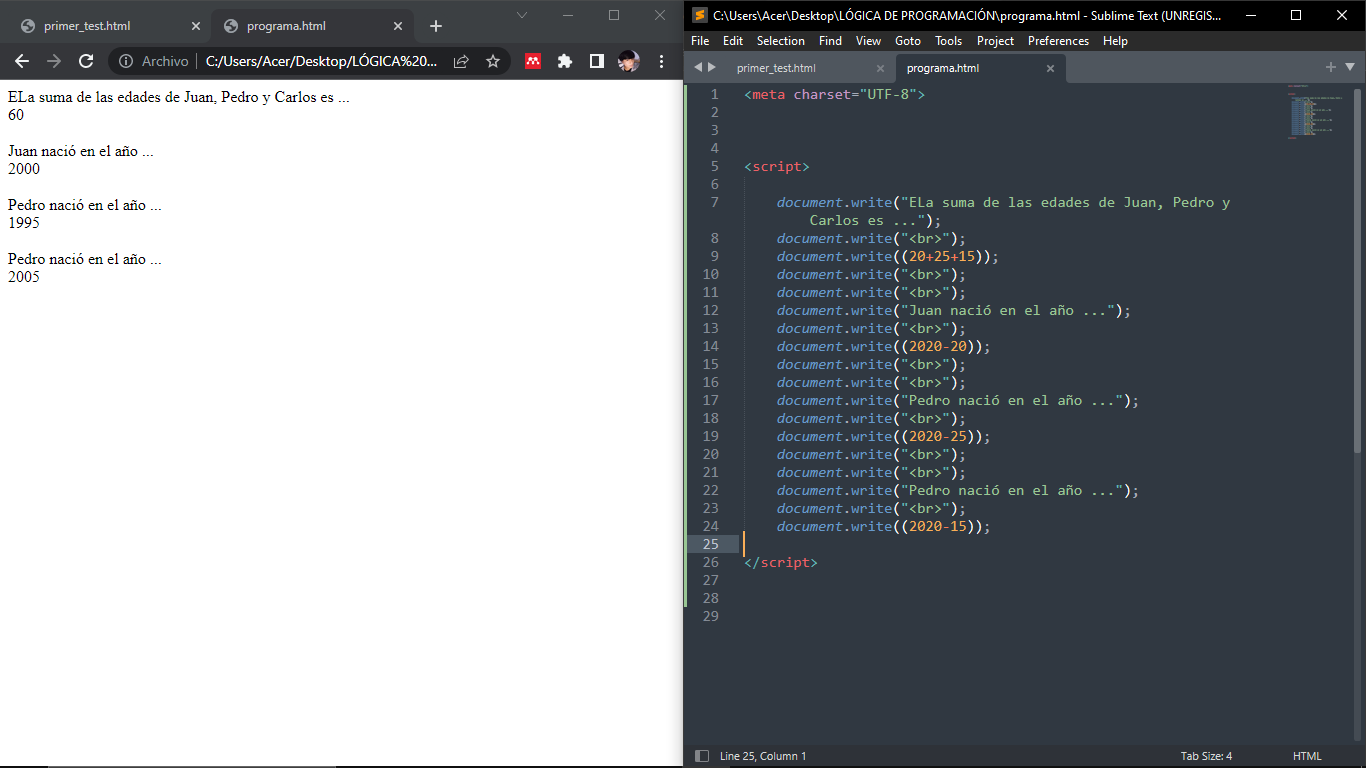Click the value 1995 on the web page

pos(24,223)
